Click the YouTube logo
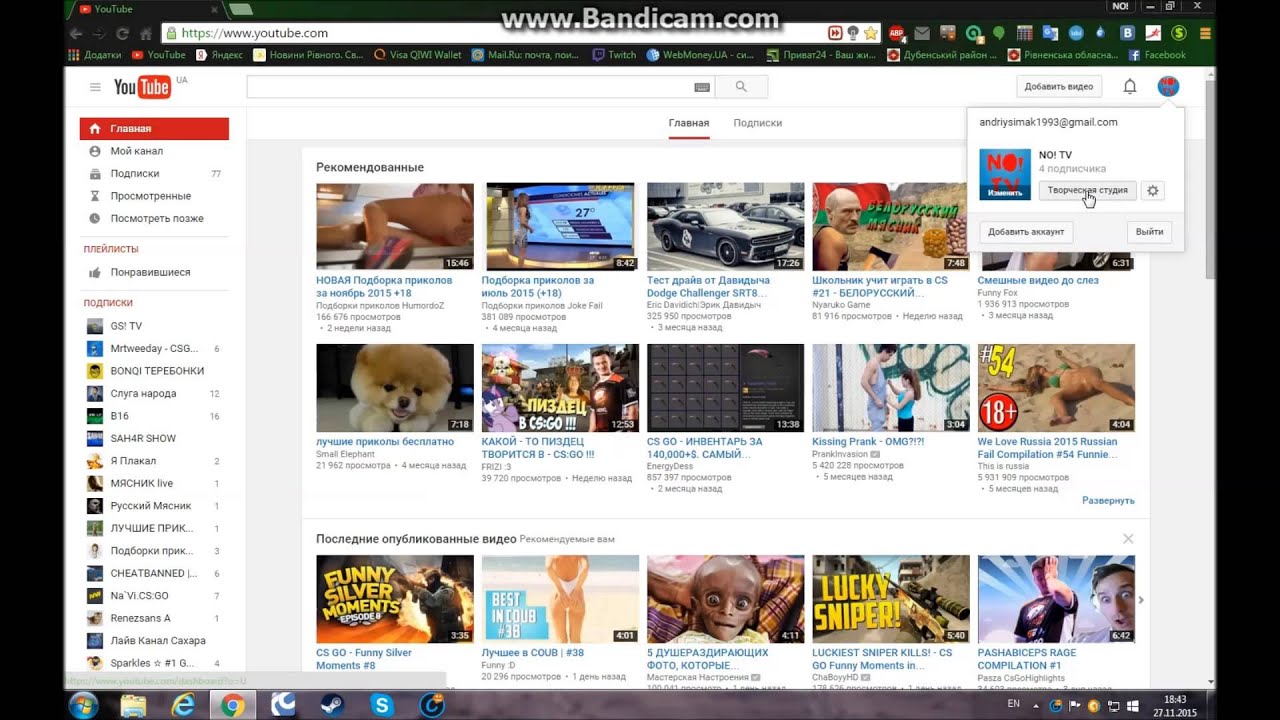 pyautogui.click(x=142, y=87)
